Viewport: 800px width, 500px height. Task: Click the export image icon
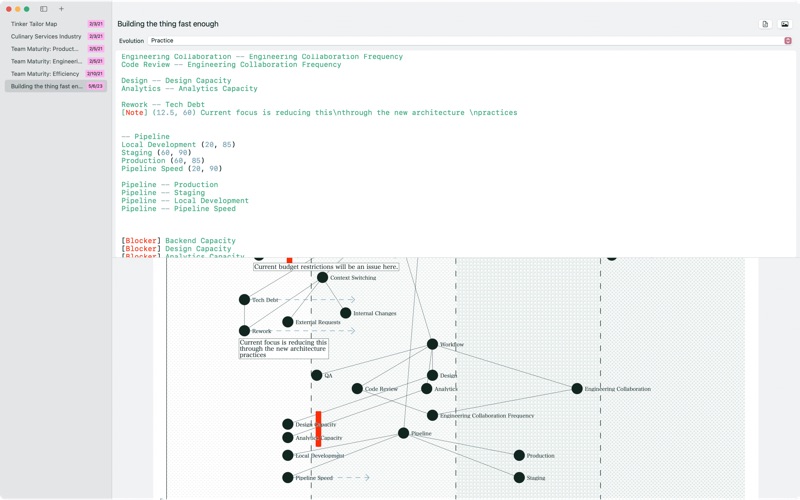[x=785, y=24]
